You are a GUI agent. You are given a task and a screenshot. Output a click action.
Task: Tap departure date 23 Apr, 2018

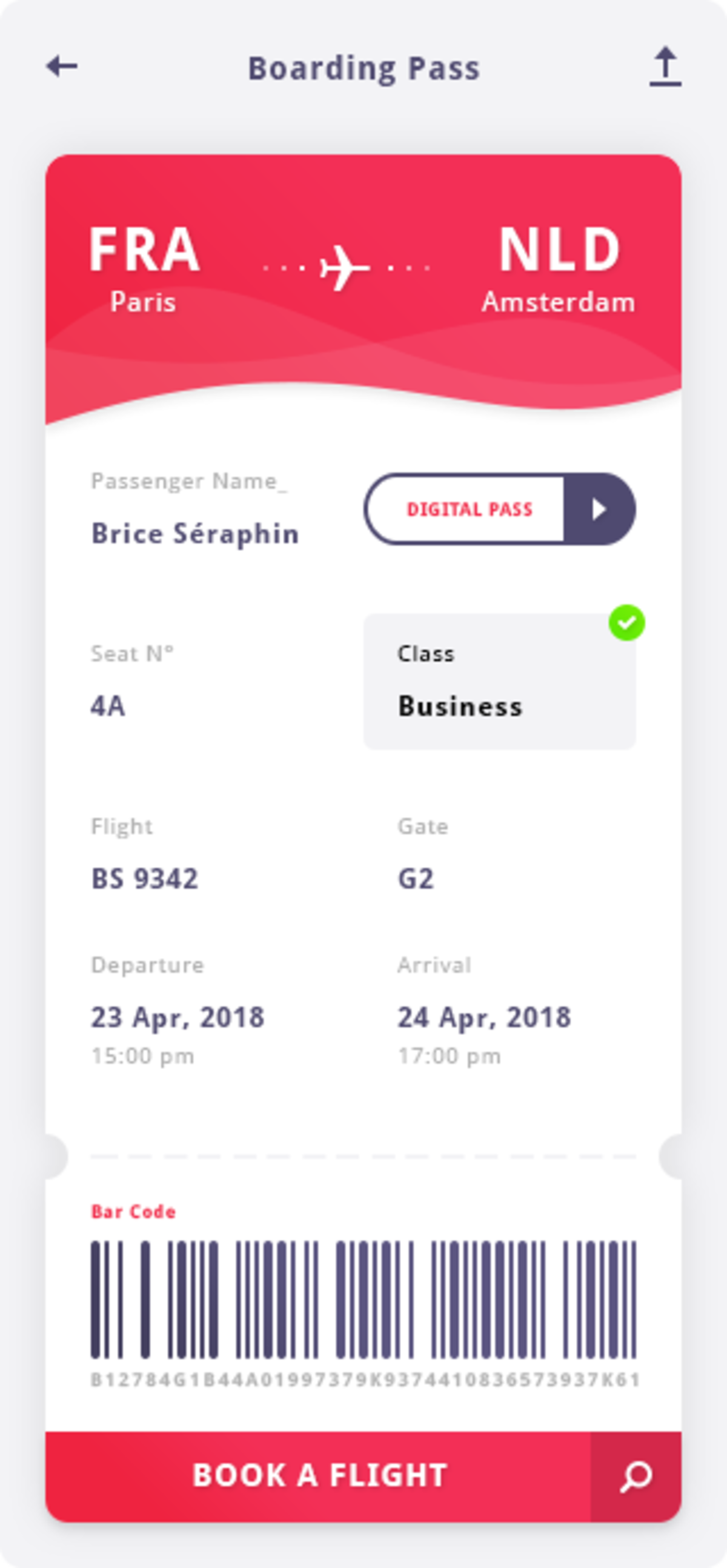point(177,1018)
